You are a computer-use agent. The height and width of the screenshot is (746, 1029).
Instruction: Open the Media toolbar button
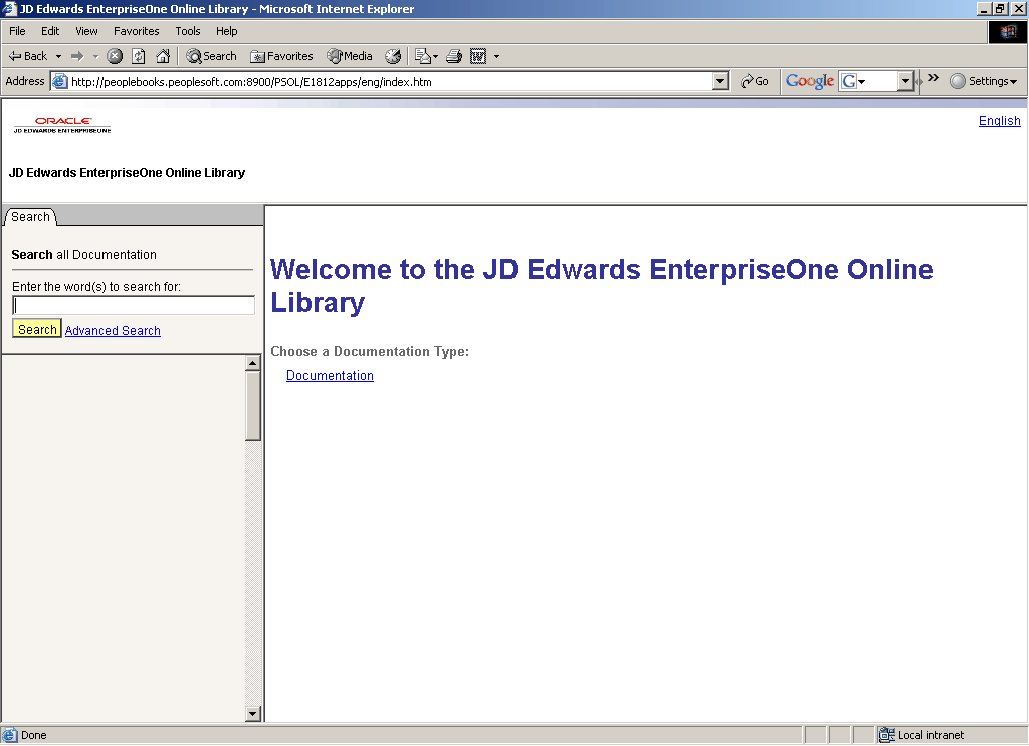point(350,56)
